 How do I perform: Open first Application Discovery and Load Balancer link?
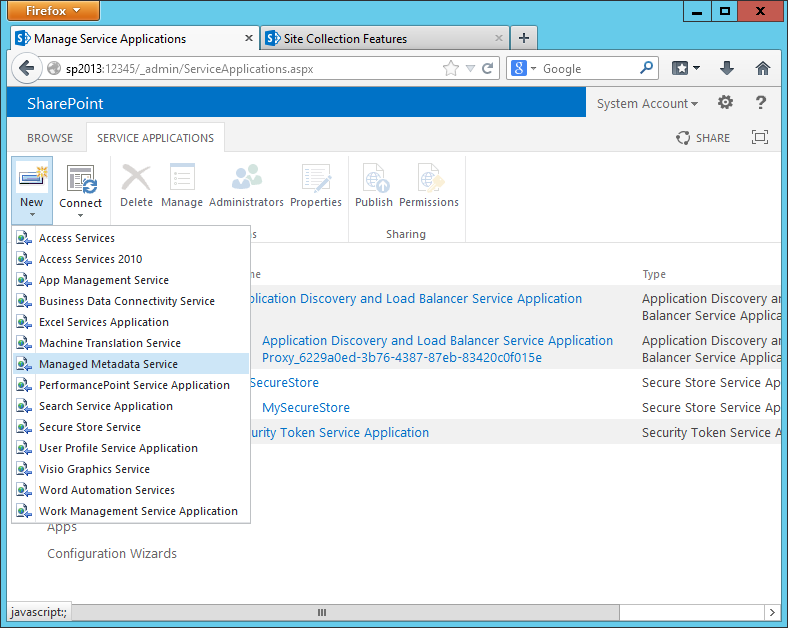[x=416, y=298]
